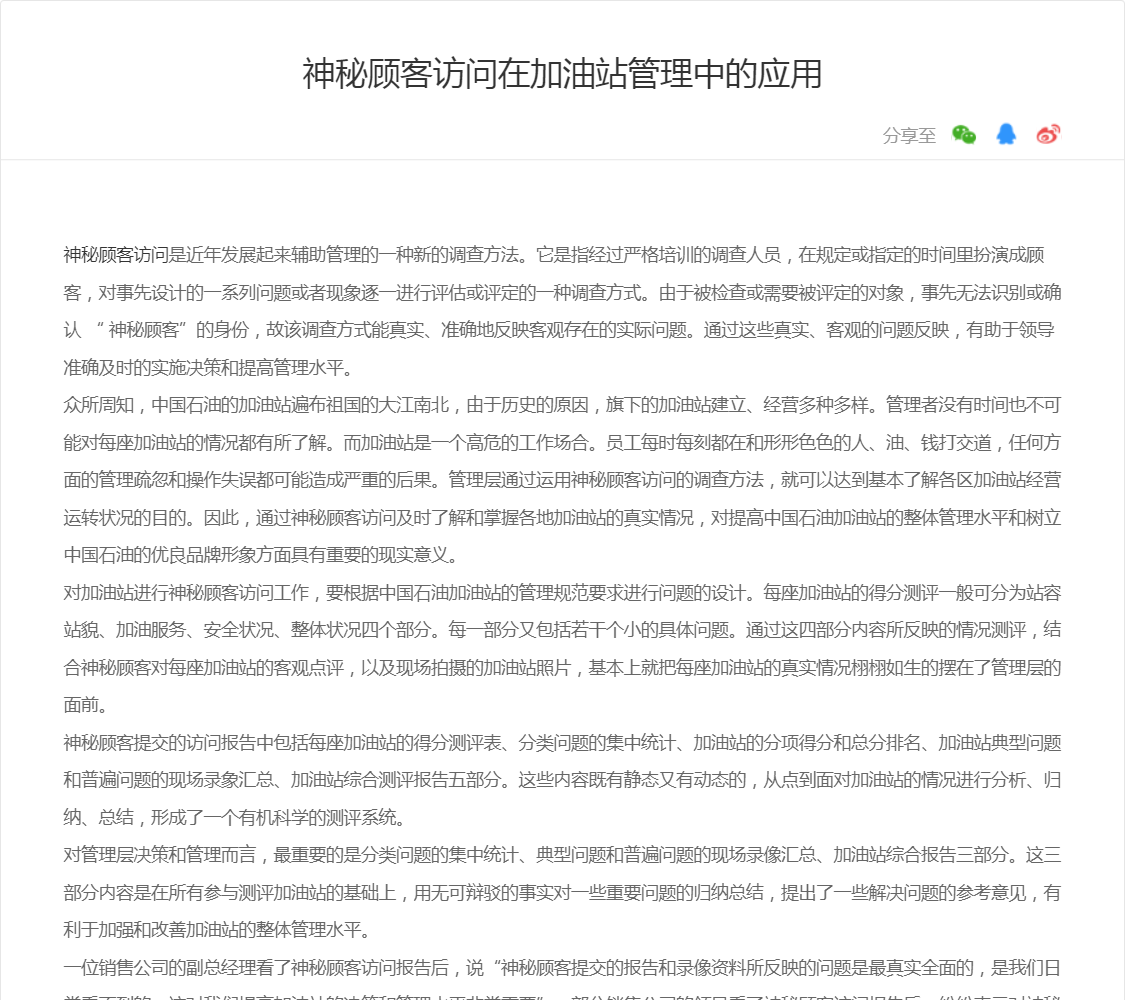The width and height of the screenshot is (1125, 1000).
Task: Click the line starting 利于加强和改善加油站的整体管理水平
Action: [x=218, y=930]
